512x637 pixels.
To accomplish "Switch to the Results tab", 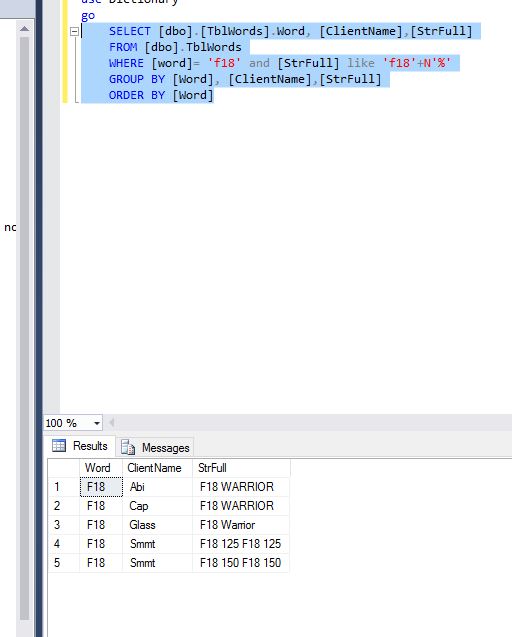I will point(80,446).
